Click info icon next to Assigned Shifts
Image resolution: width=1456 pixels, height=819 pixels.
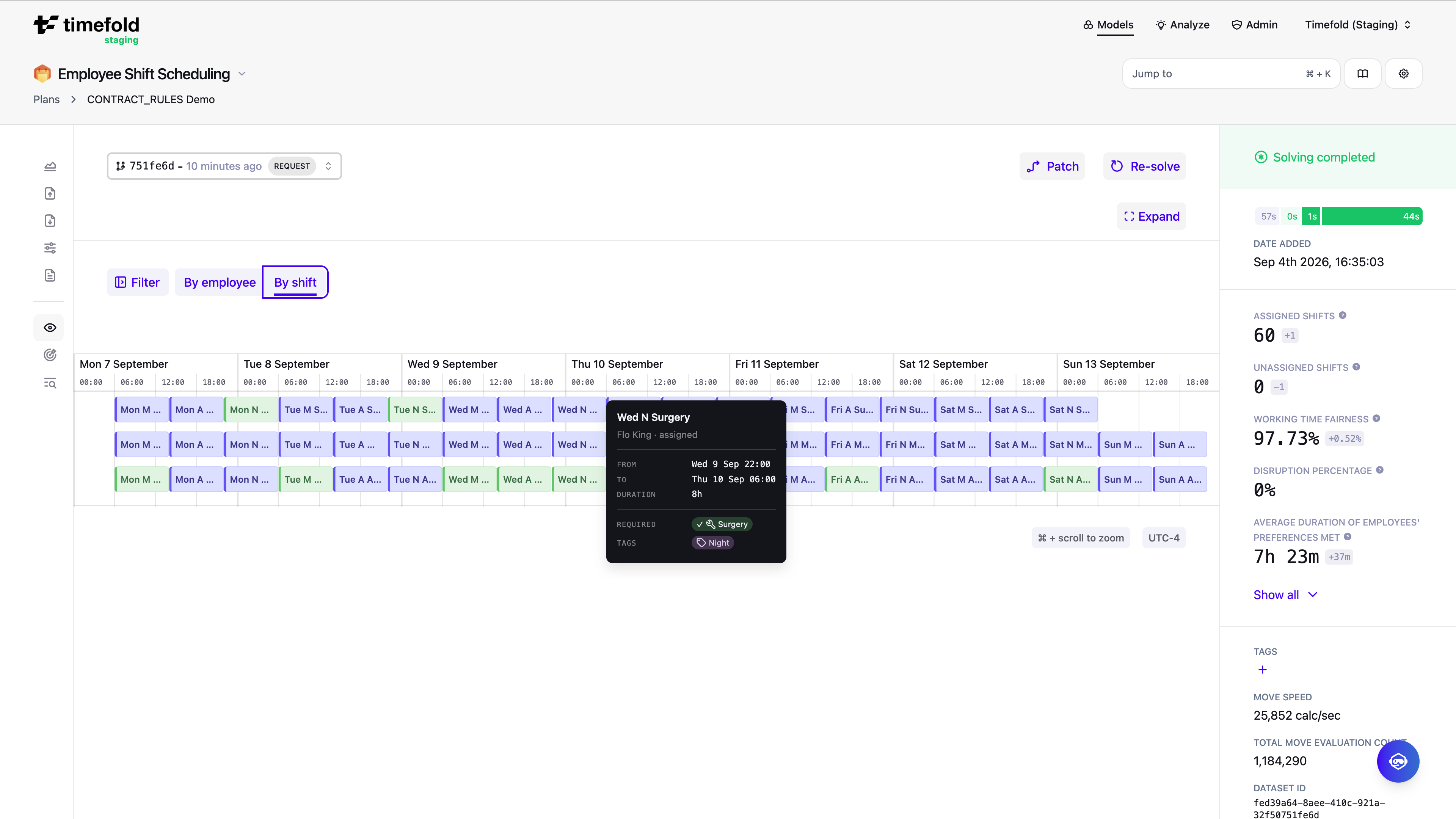pos(1342,315)
